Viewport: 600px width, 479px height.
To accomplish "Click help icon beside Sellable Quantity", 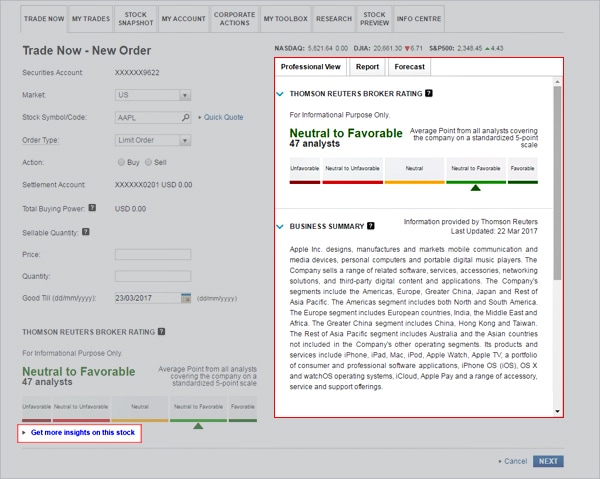I will (86, 232).
